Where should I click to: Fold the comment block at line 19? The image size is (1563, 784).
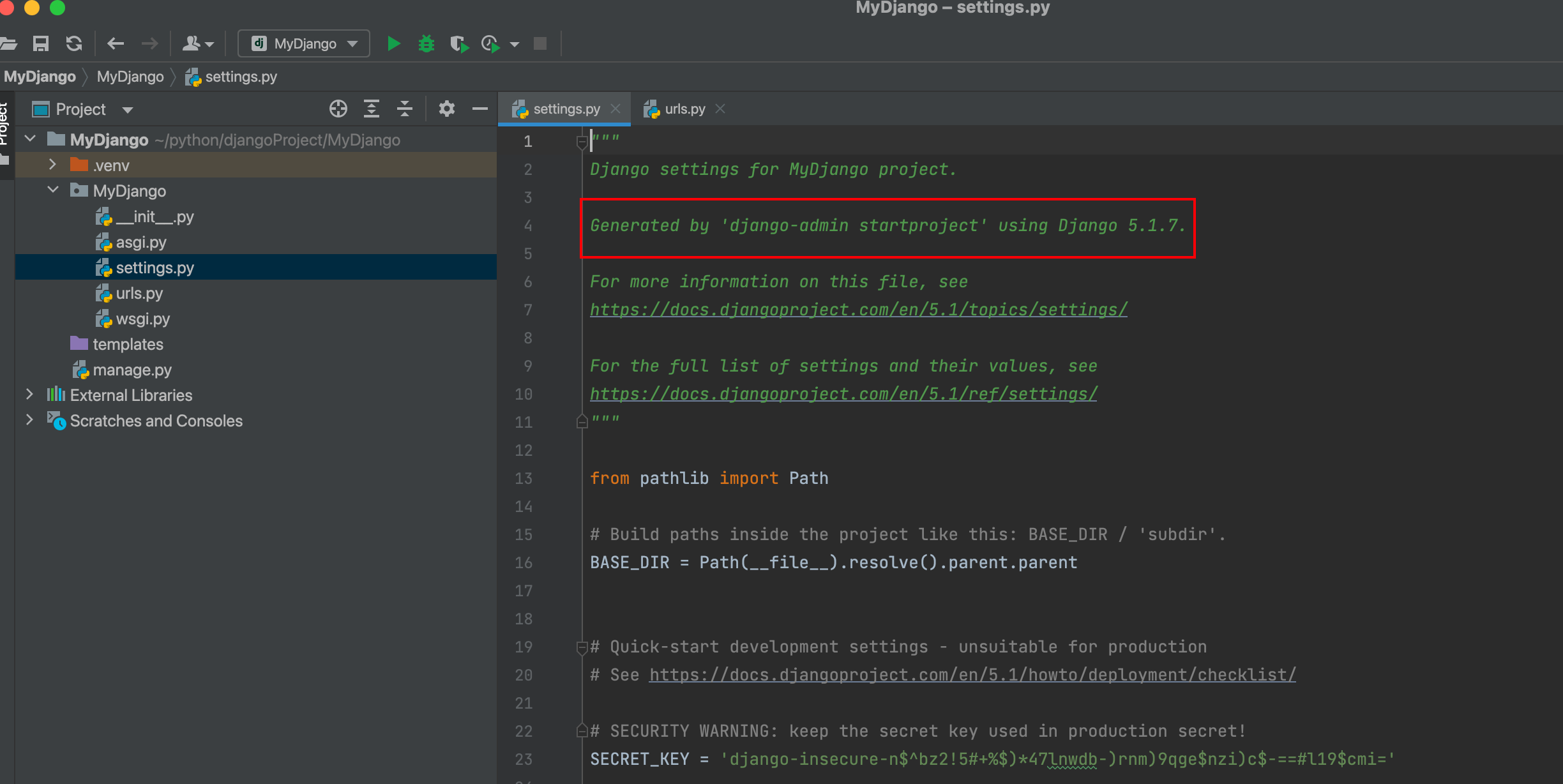tap(582, 647)
